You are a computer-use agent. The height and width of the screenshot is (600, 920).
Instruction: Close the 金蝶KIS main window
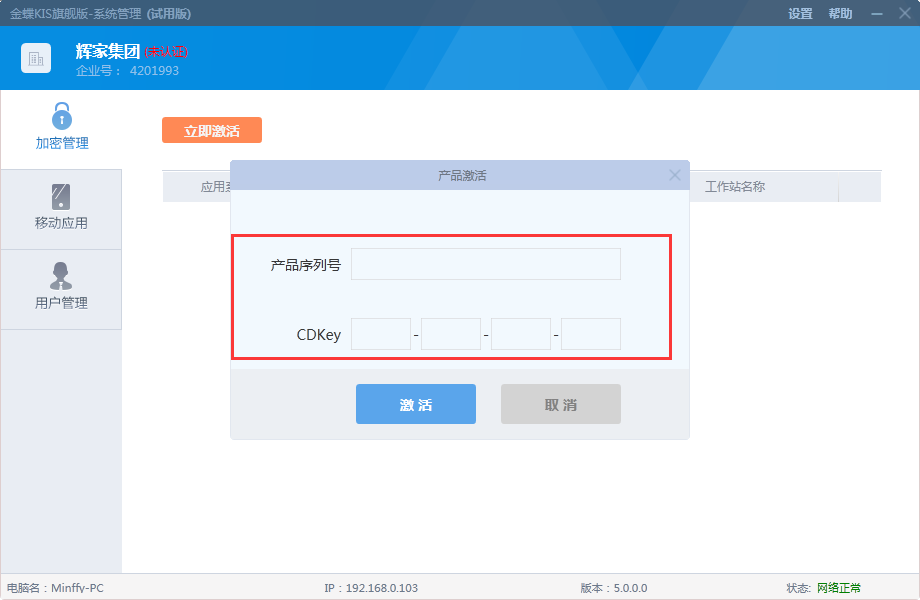point(905,13)
